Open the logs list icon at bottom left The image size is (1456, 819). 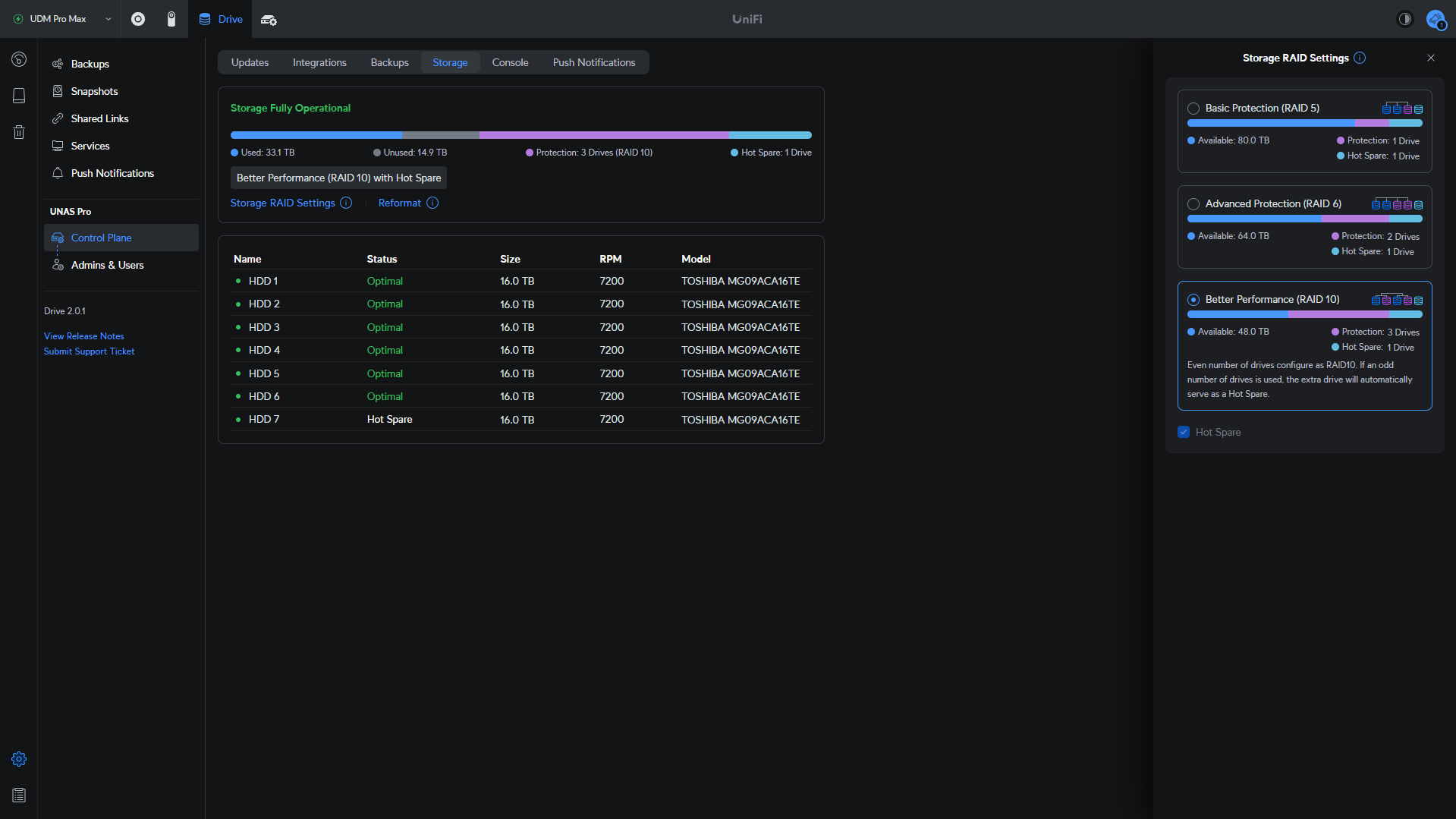19,795
